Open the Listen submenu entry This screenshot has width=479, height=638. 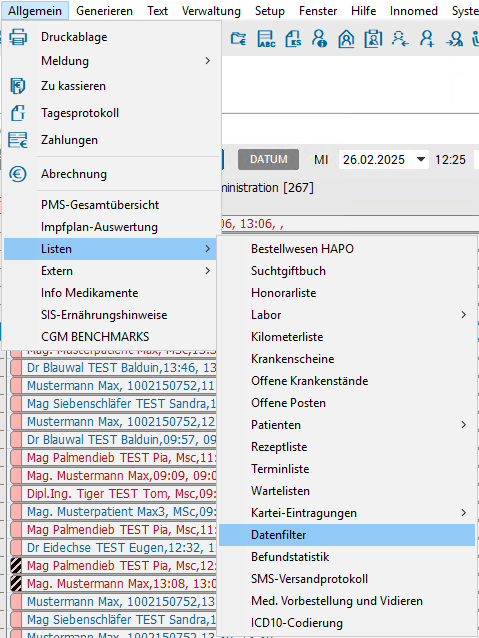click(110, 249)
